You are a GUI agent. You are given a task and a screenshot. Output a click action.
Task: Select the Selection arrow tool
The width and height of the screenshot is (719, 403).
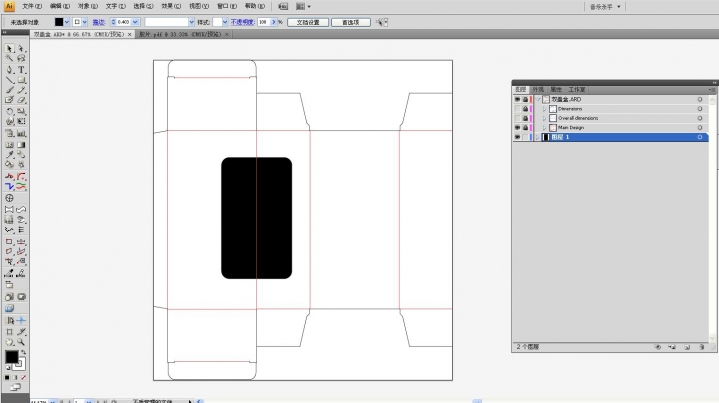[x=9, y=48]
